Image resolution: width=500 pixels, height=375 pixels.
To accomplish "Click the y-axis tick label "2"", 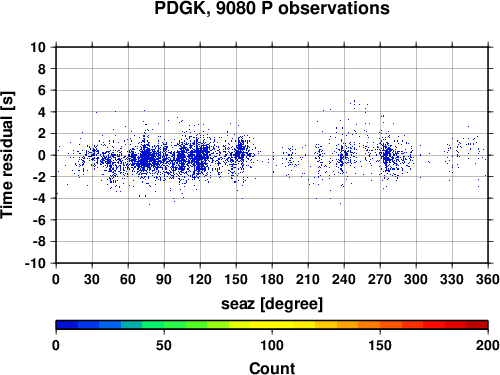I will [x=42, y=134].
